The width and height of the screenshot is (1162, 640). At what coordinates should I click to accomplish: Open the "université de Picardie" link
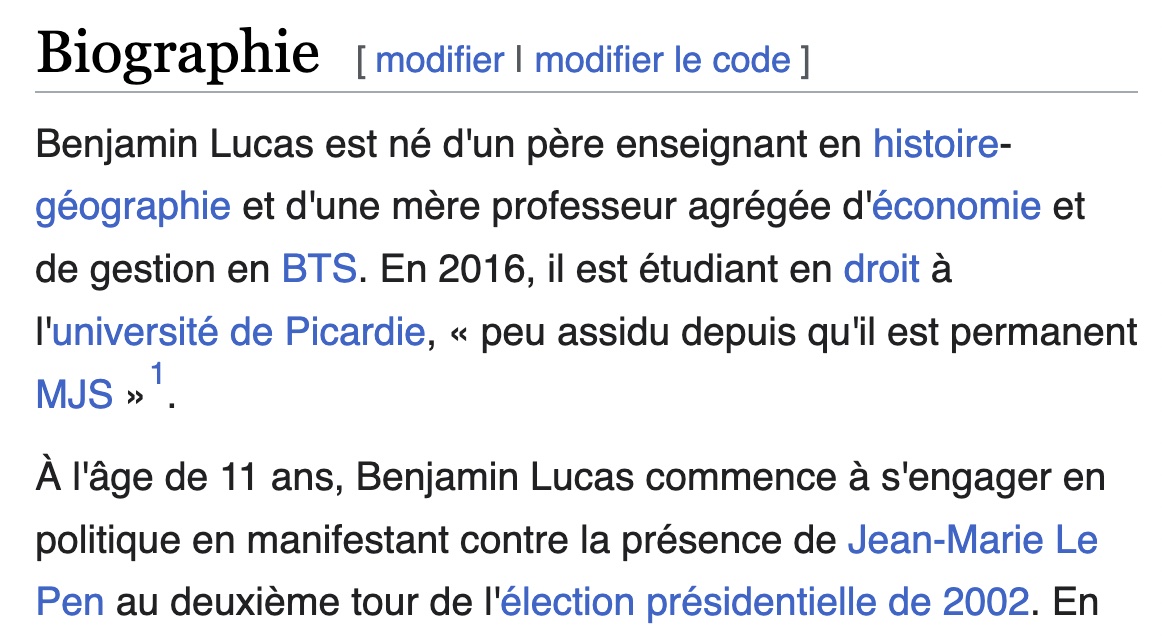point(238,331)
